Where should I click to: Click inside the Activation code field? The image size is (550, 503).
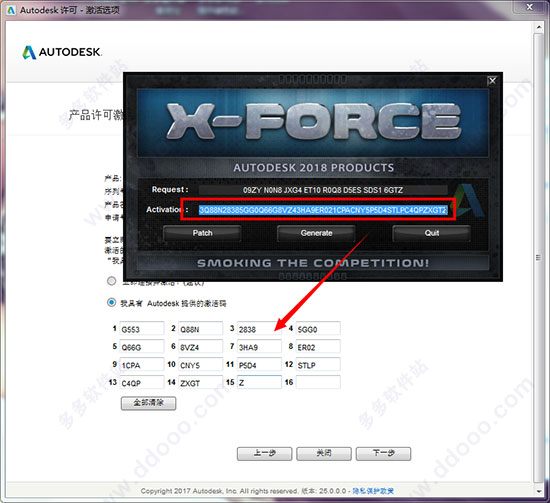tap(323, 210)
